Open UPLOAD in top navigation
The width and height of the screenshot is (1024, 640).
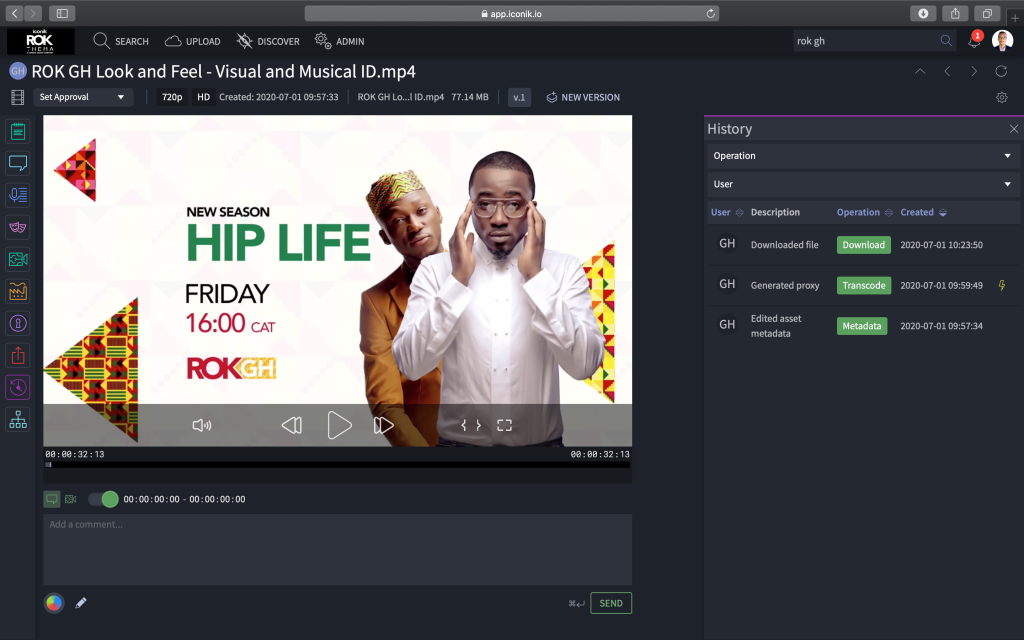pyautogui.click(x=193, y=41)
